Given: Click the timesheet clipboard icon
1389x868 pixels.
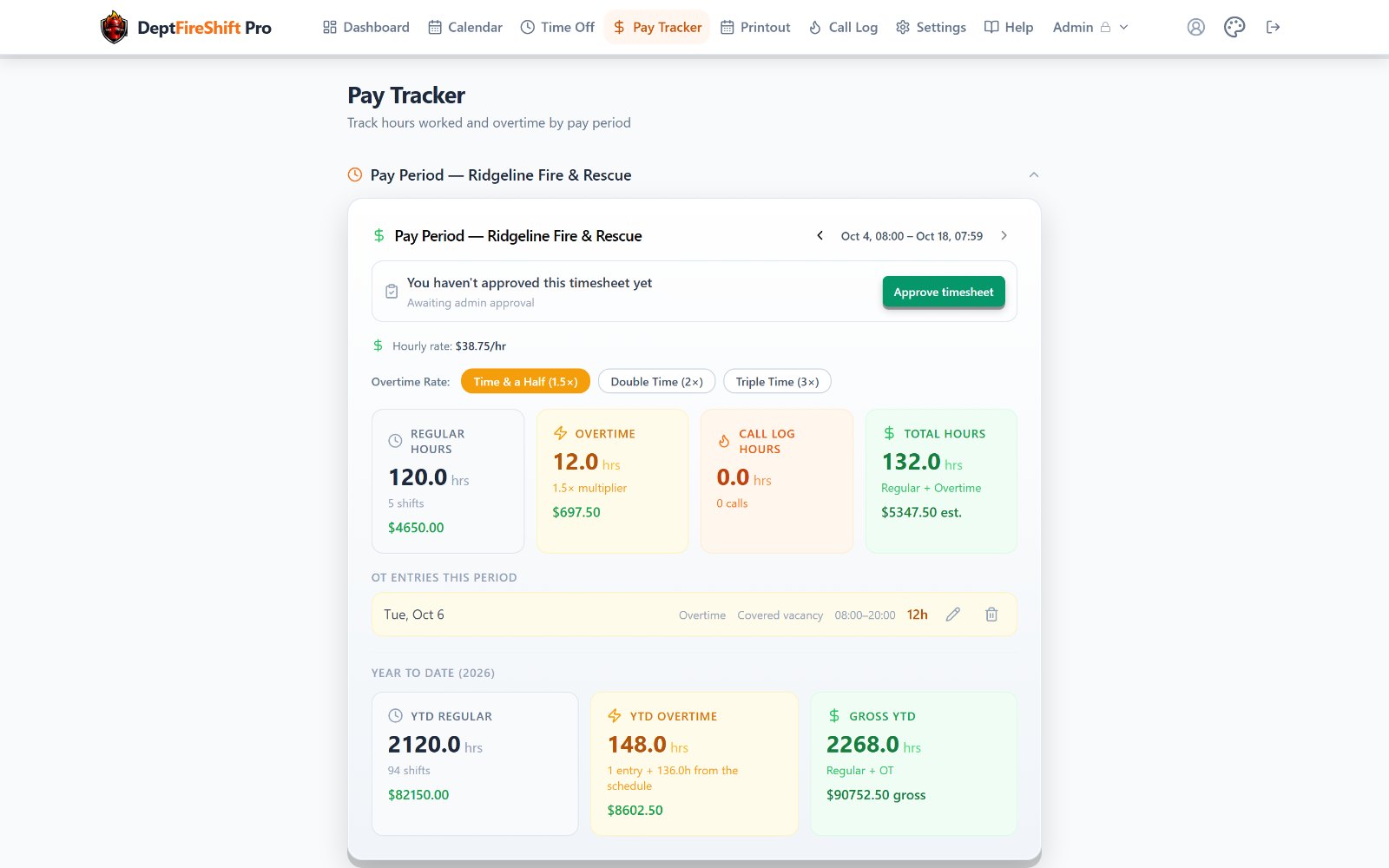Looking at the screenshot, I should click(x=392, y=292).
